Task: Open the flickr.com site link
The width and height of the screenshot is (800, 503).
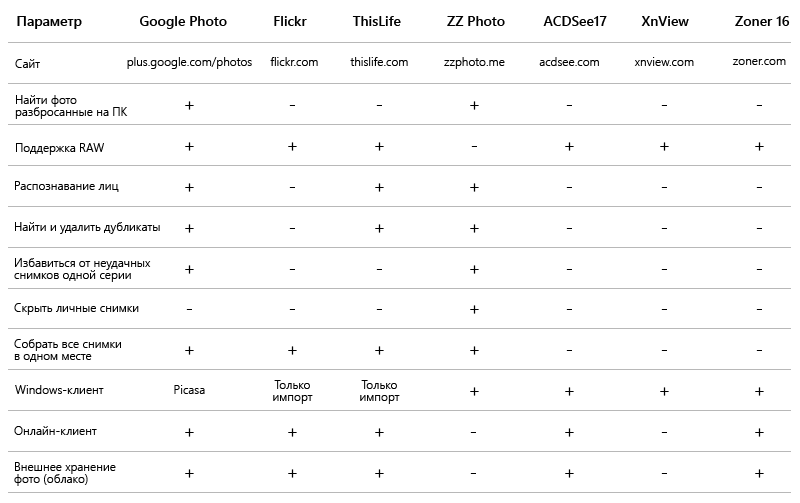Action: pos(294,62)
